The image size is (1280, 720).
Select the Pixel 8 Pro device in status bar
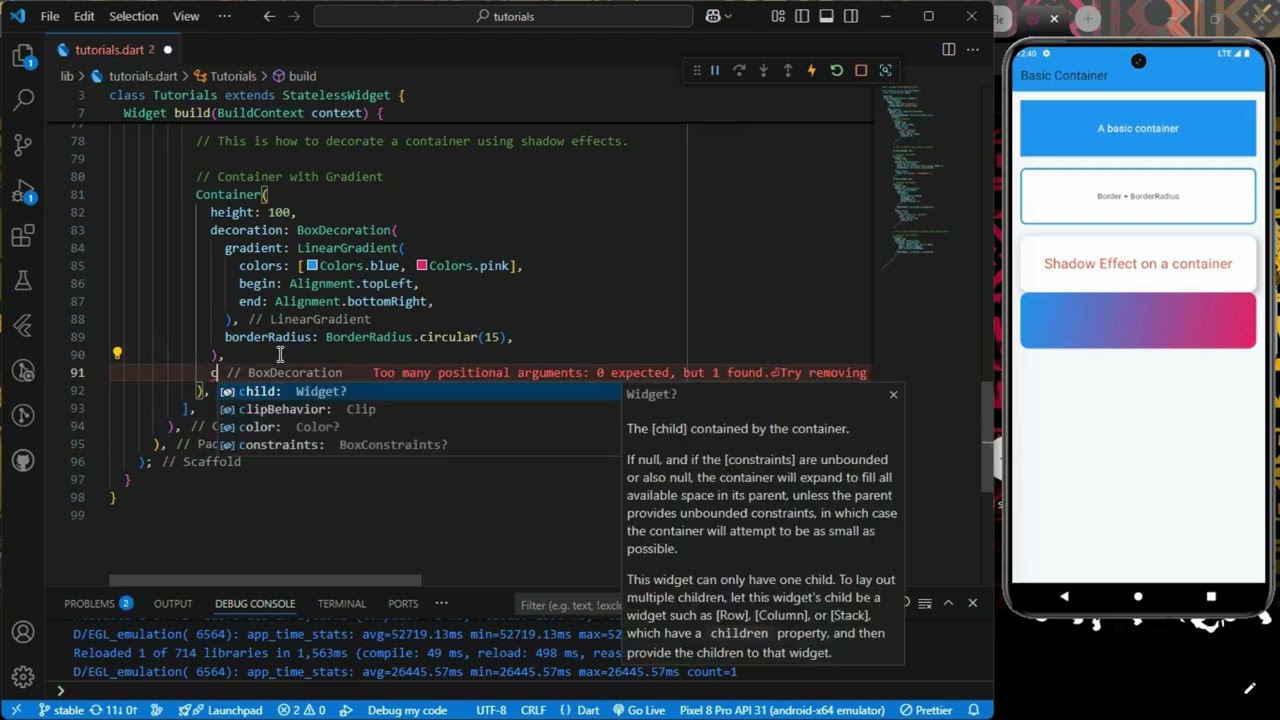coord(782,710)
